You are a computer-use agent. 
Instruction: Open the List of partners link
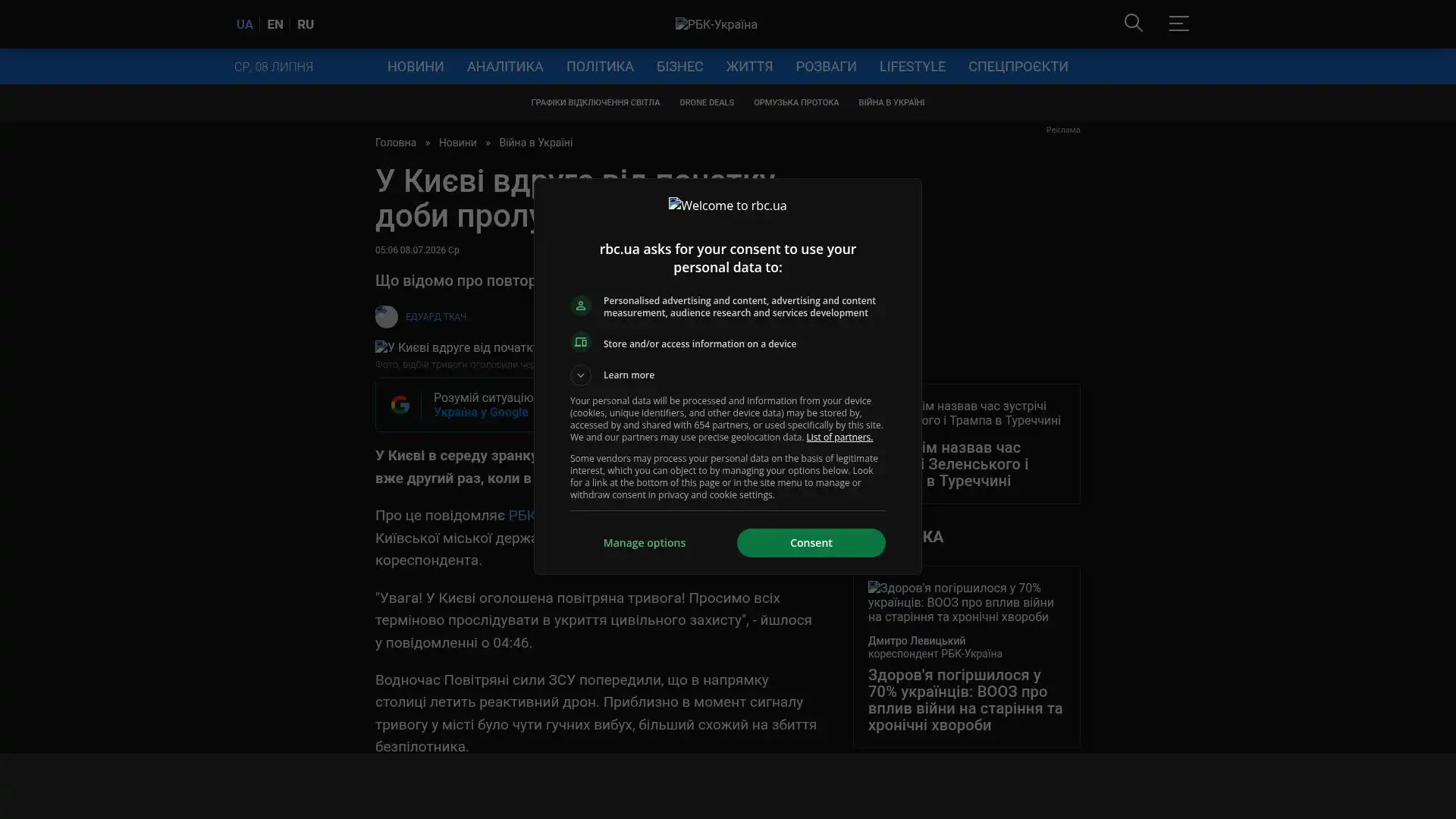tap(839, 438)
